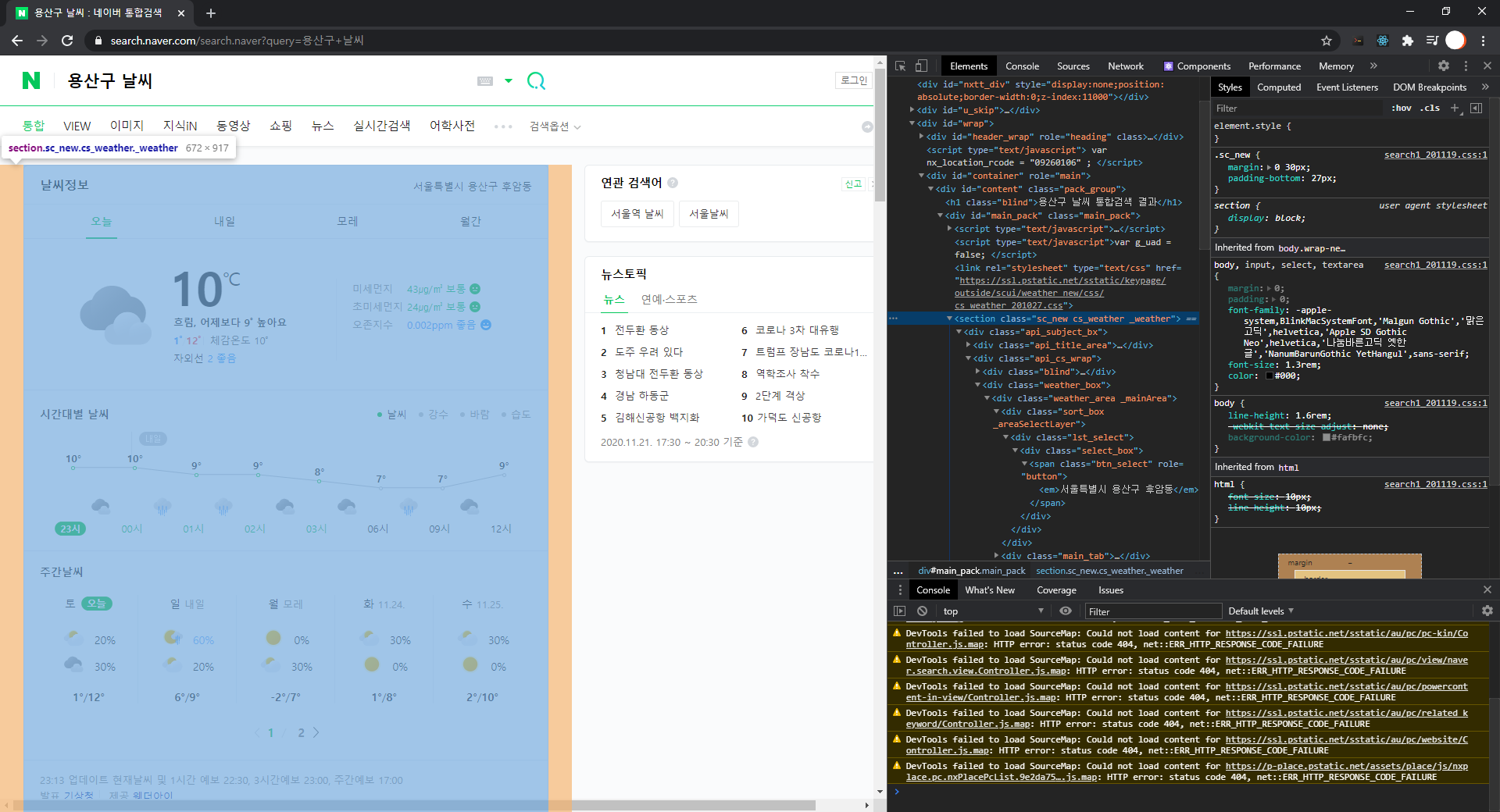Open DevTools settings gear icon

(1444, 66)
